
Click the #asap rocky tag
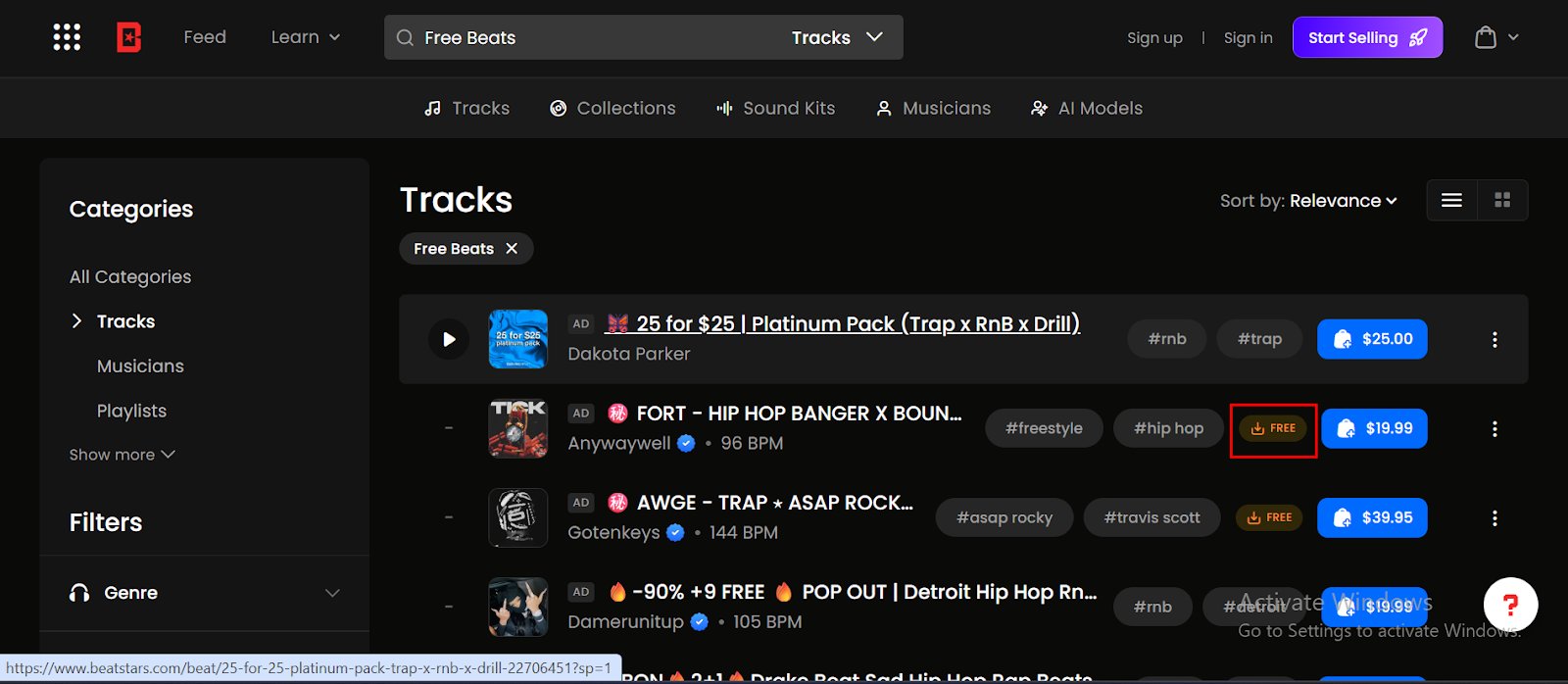point(1004,517)
